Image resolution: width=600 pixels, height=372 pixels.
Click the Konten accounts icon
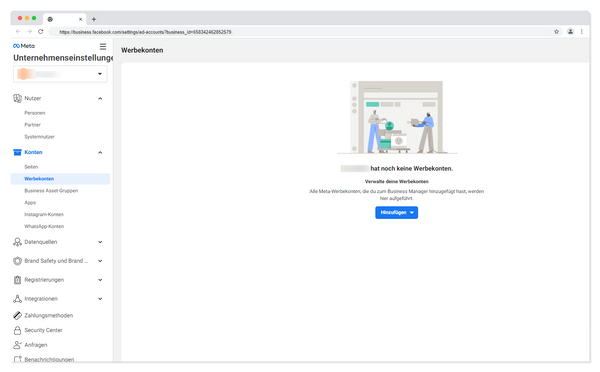(17, 152)
